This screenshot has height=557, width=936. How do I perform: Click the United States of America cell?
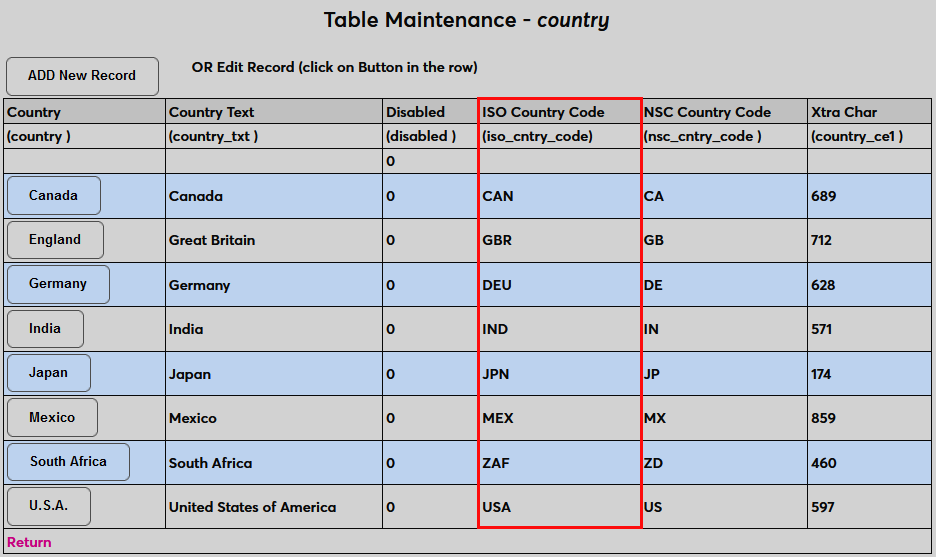click(x=252, y=507)
